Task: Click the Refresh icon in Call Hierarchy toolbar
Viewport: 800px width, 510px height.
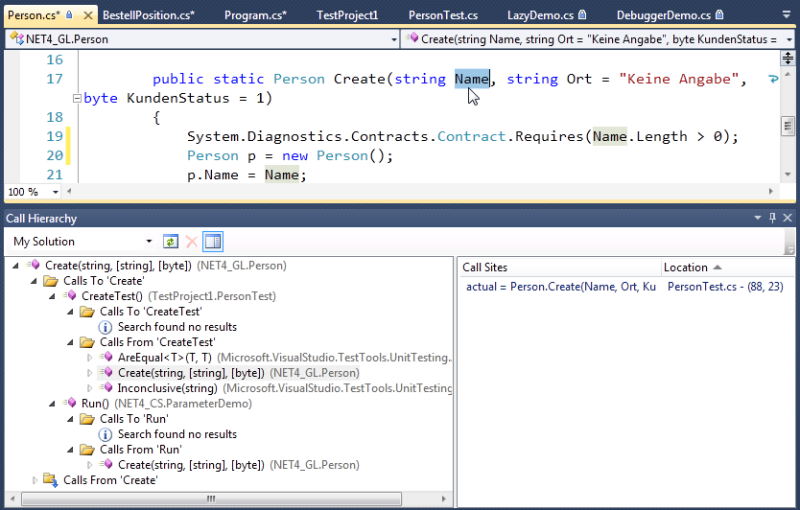Action: point(171,242)
